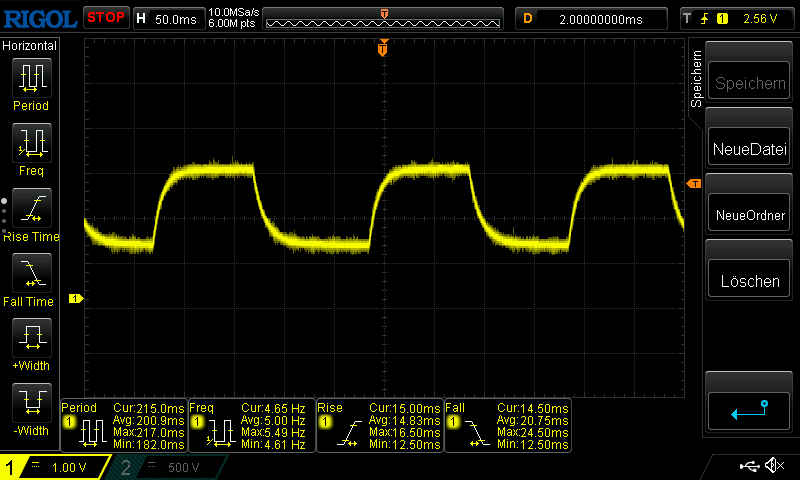Click the Rise edge icon in results bar
Screen dimensions: 800x480
(x=349, y=434)
